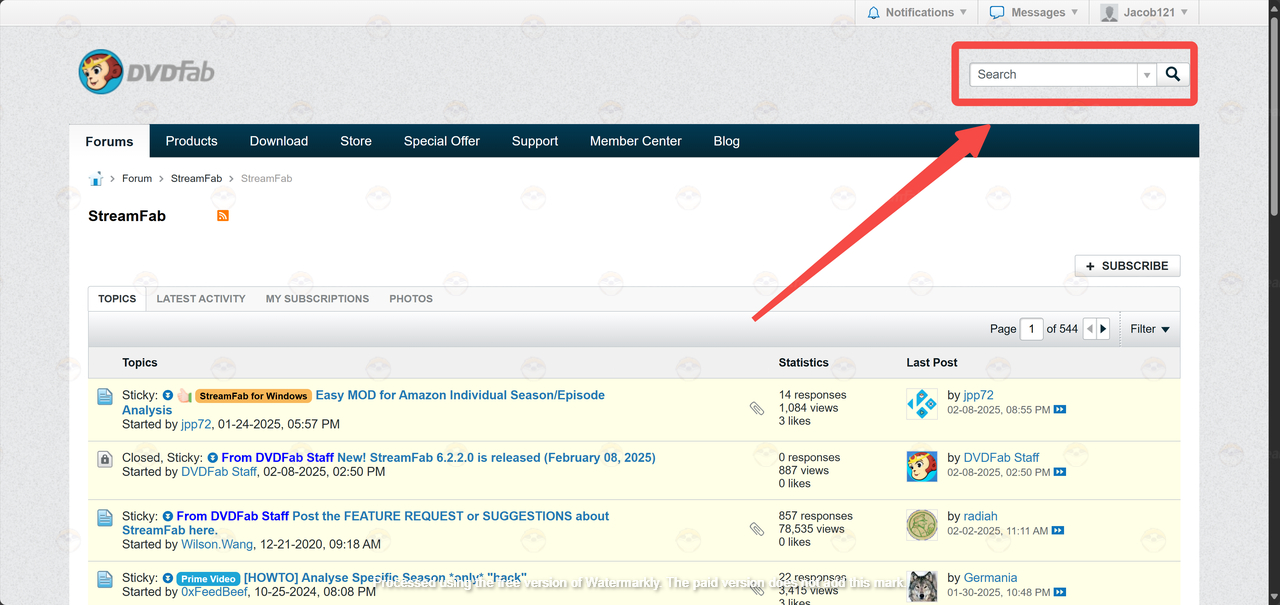The image size is (1280, 605).
Task: Open the Special Offer menu
Action: click(x=442, y=141)
